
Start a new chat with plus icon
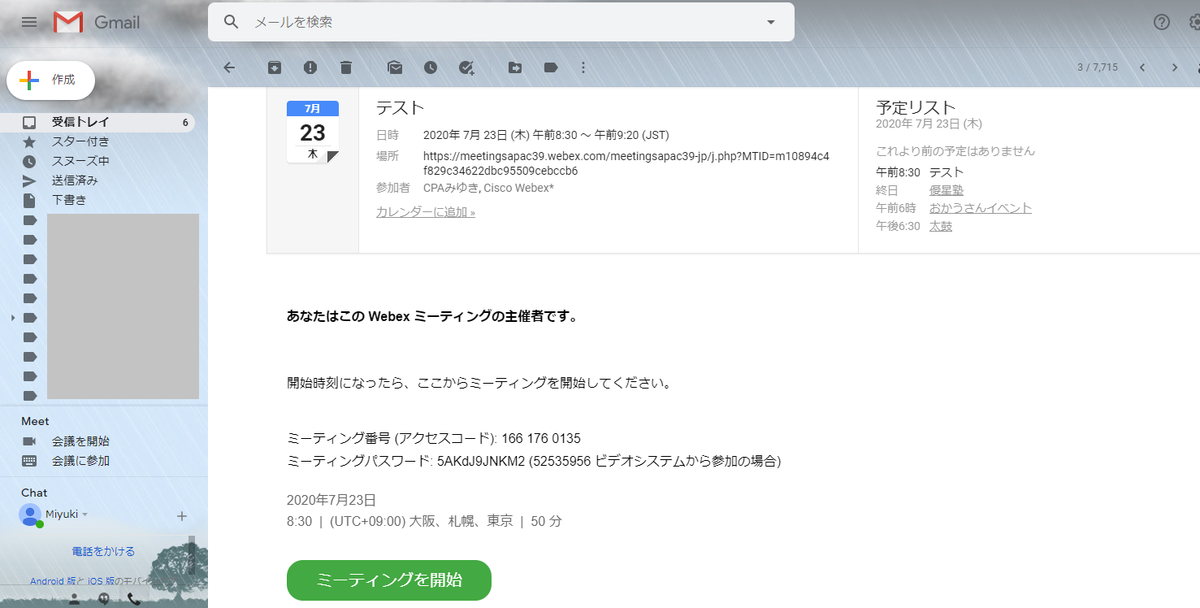click(x=182, y=516)
